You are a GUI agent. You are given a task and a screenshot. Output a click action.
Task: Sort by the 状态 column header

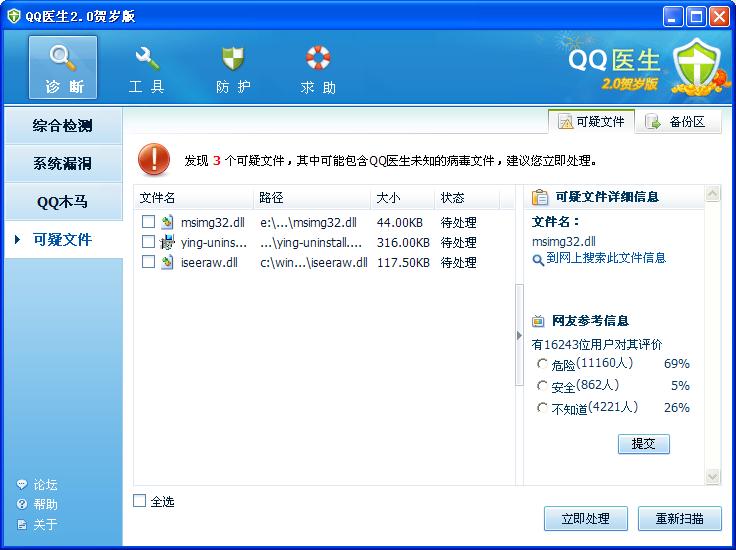click(467, 198)
